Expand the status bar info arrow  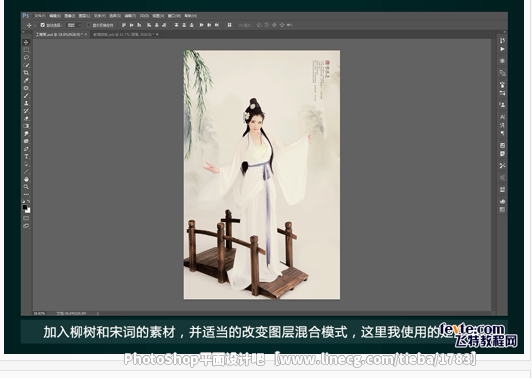click(x=98, y=314)
